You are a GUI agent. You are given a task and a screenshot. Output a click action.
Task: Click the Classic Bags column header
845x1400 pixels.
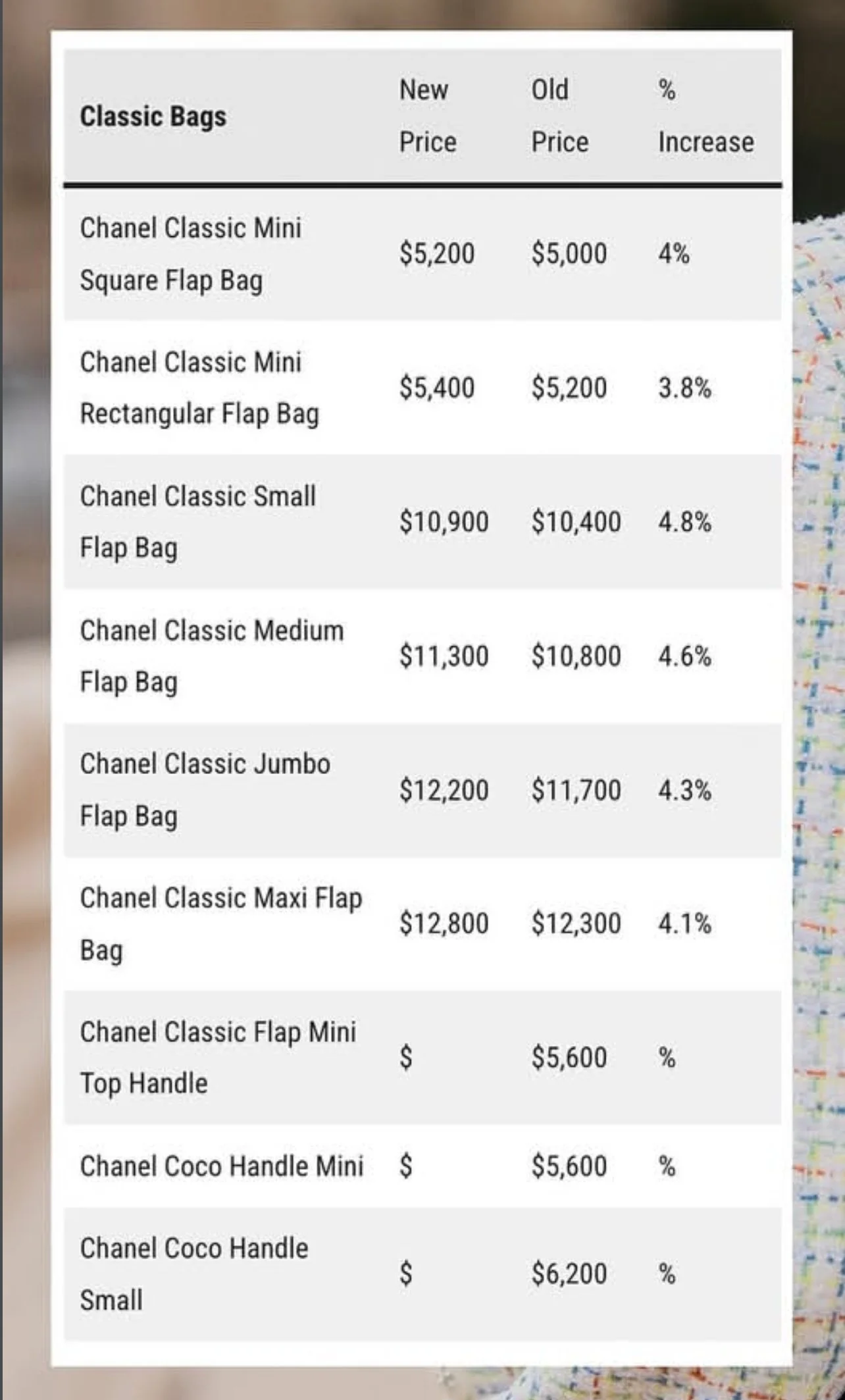[153, 117]
